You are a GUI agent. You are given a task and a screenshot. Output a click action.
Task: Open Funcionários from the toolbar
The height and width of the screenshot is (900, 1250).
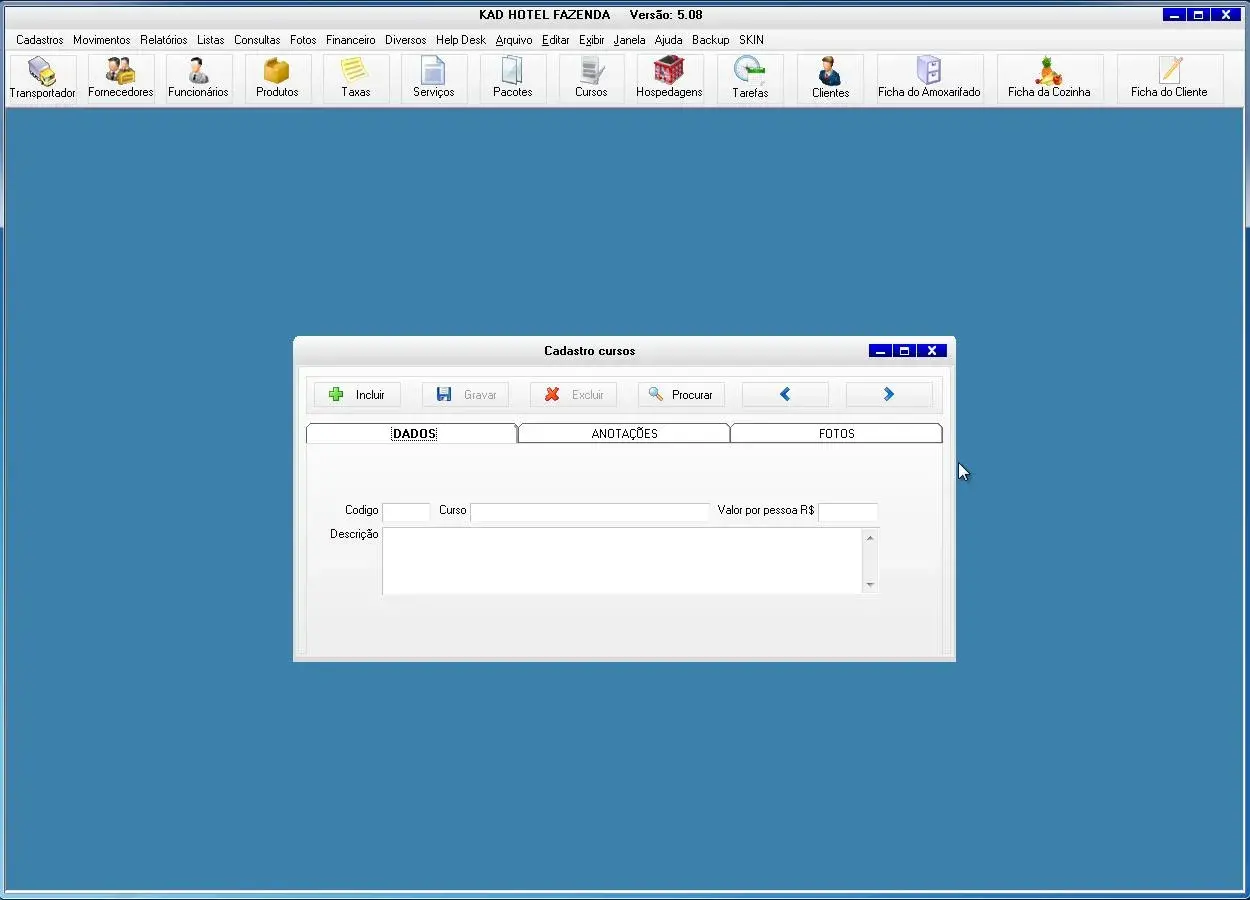coord(198,78)
